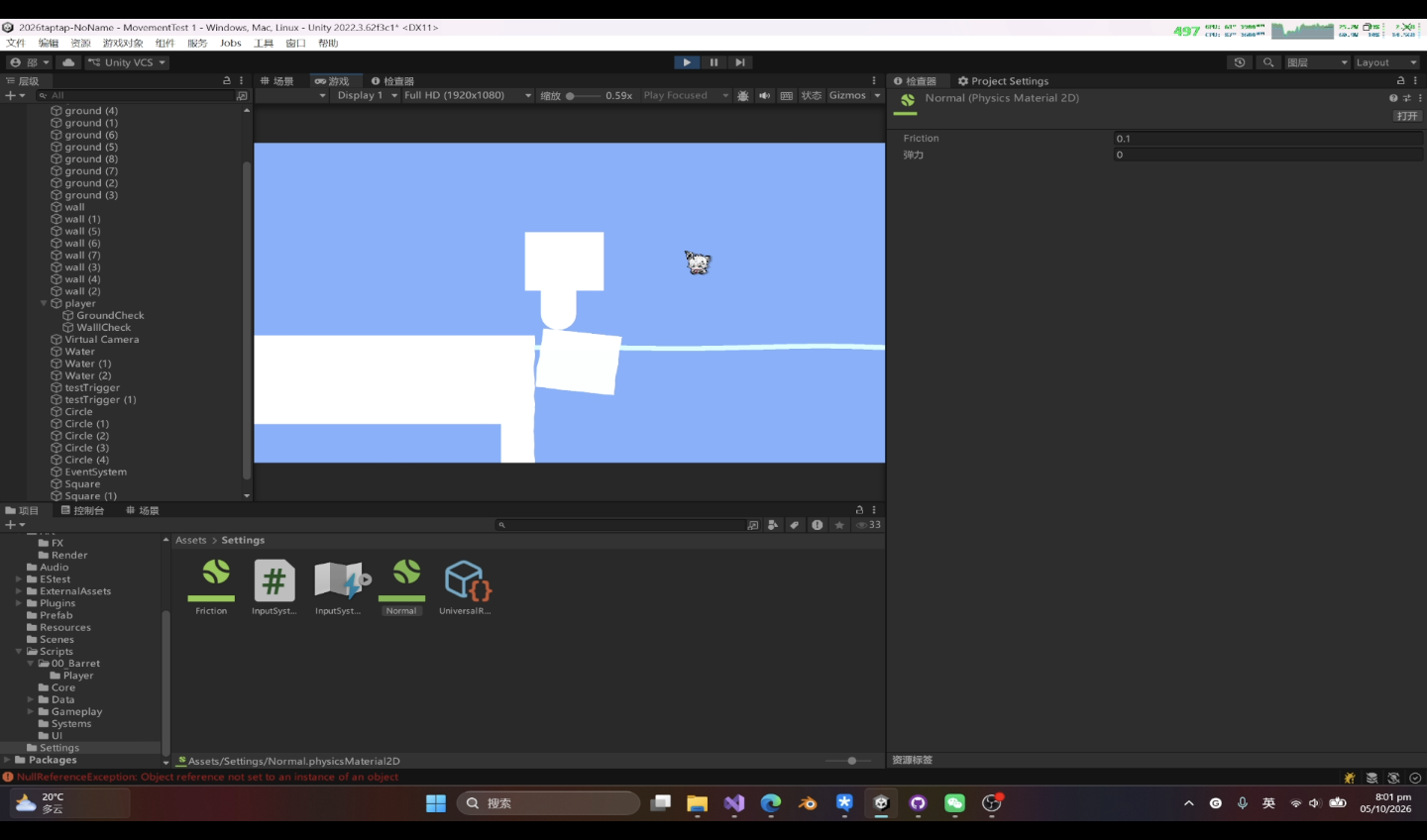This screenshot has height=840, width=1427.
Task: Click the NullReferenceException error in status bar
Action: 207,778
